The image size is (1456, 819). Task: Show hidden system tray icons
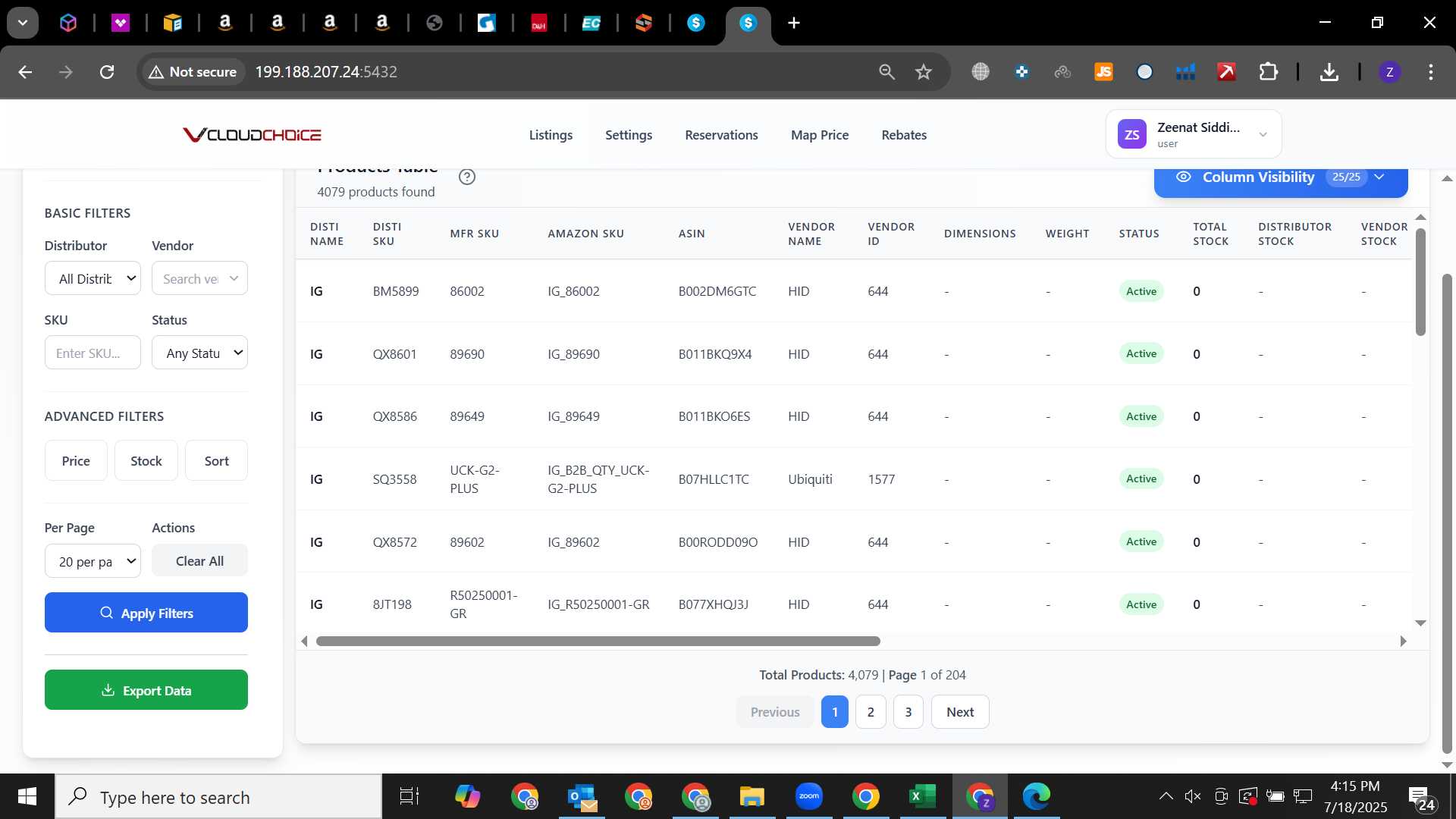[x=1166, y=796]
